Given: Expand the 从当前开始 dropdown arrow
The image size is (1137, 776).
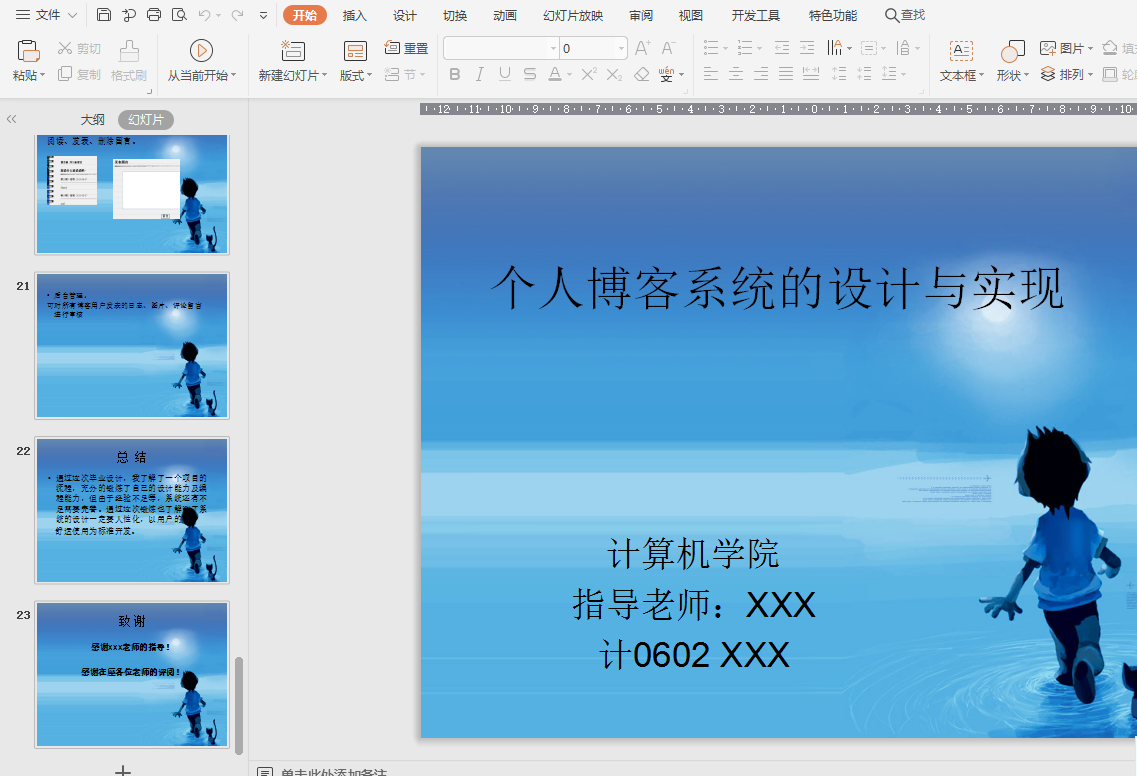Looking at the screenshot, I should (233, 75).
